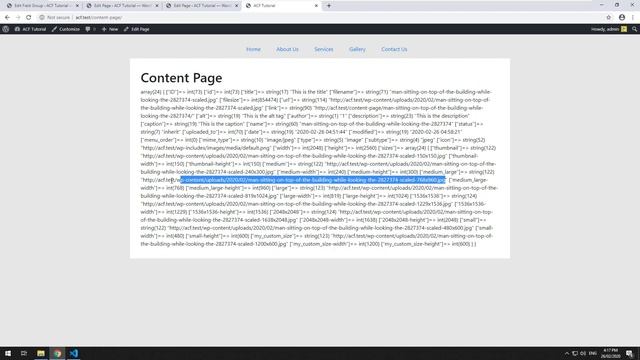
Task: Open the WordPress logo menu in the admin bar
Action: (6, 29)
